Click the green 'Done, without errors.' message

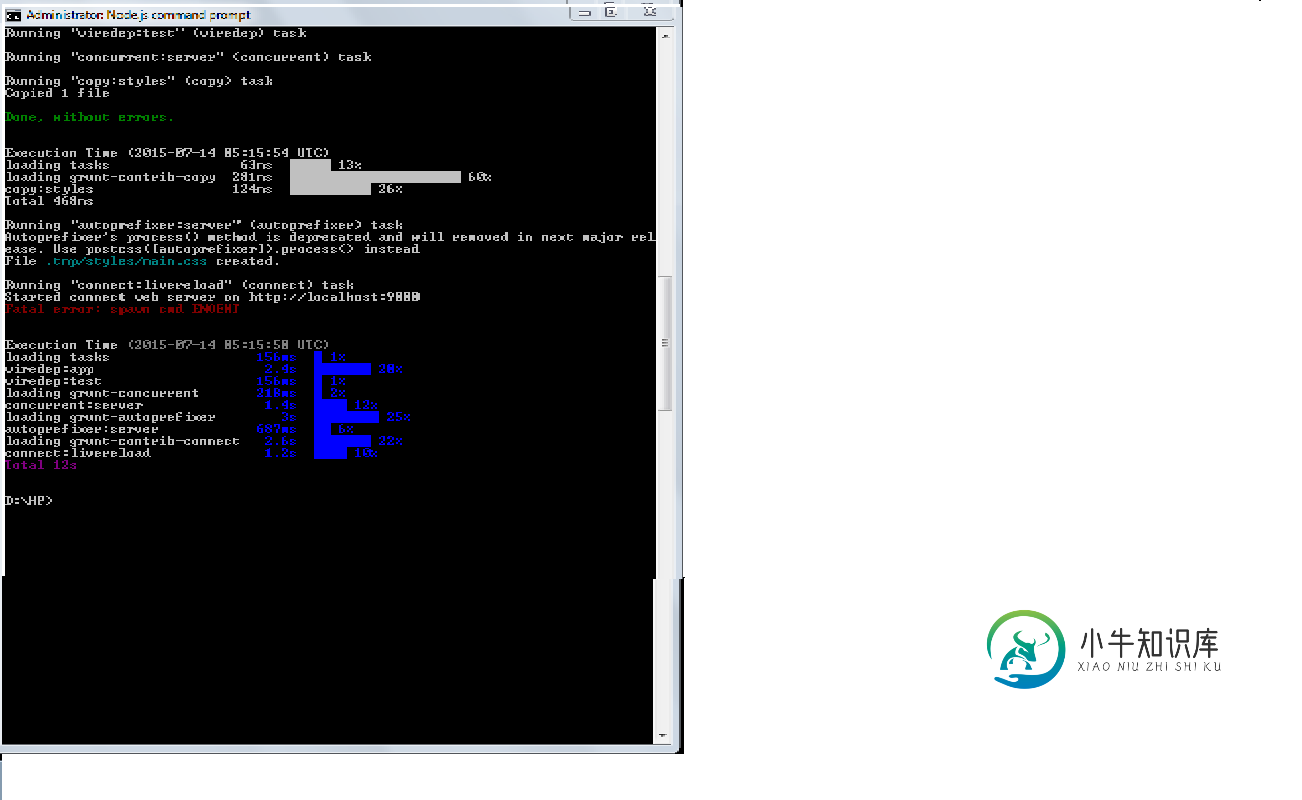pyautogui.click(x=89, y=117)
